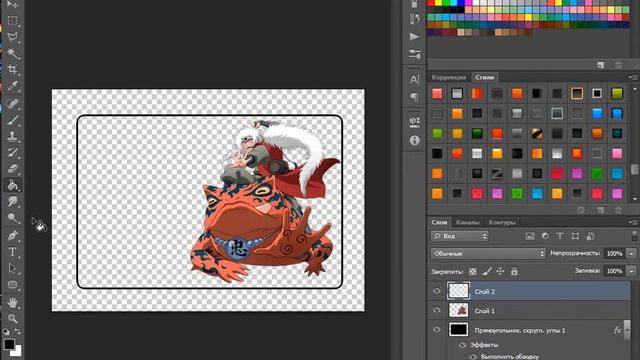Open the History panel icon in collapsed dock
Viewport: 640px width, 360px height.
pos(414,19)
